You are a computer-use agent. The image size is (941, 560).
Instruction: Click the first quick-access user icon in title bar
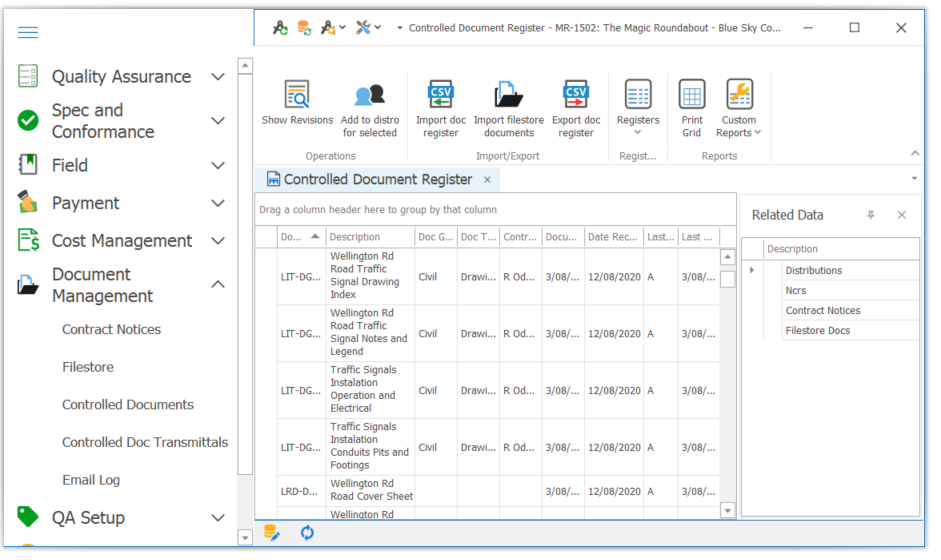point(280,28)
